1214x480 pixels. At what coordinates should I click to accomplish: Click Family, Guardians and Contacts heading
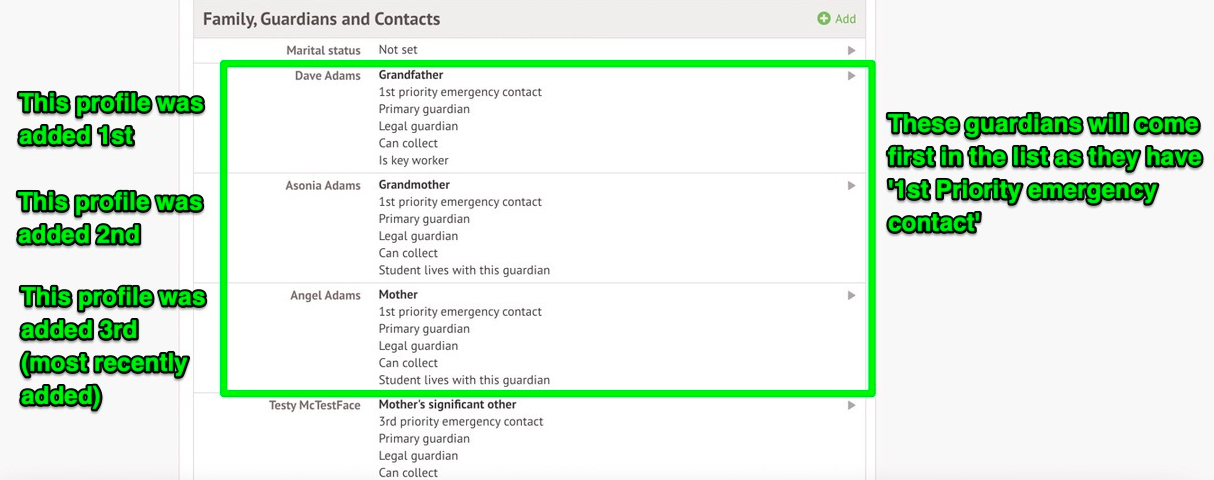point(321,19)
